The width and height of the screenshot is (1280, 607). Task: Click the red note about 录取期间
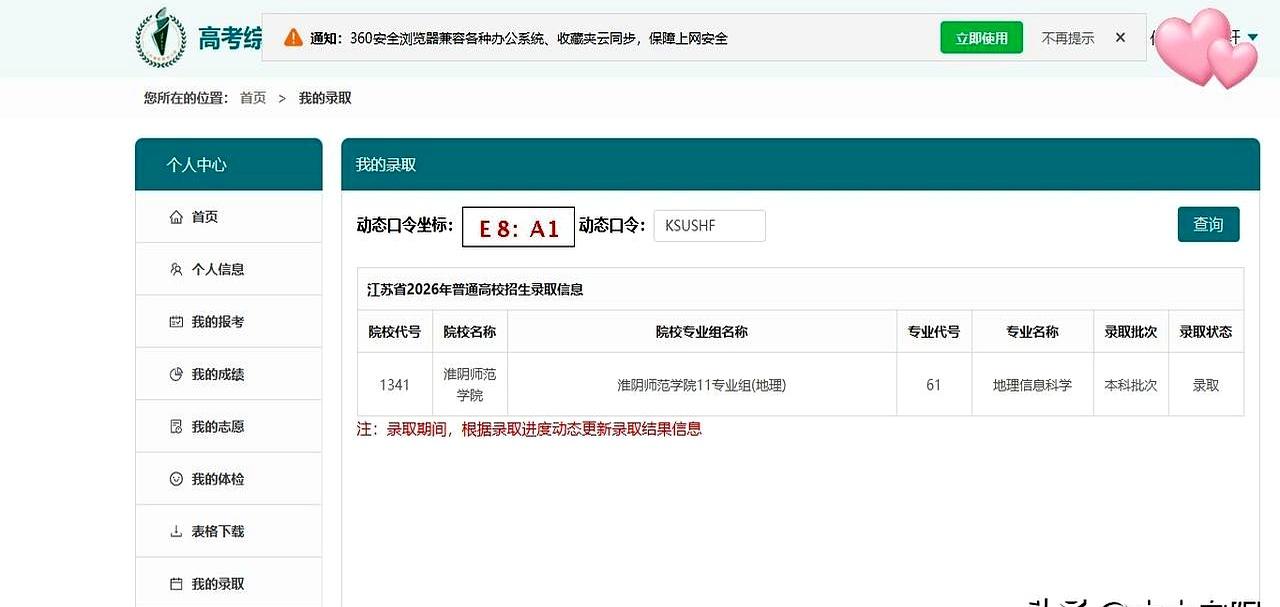tap(530, 429)
